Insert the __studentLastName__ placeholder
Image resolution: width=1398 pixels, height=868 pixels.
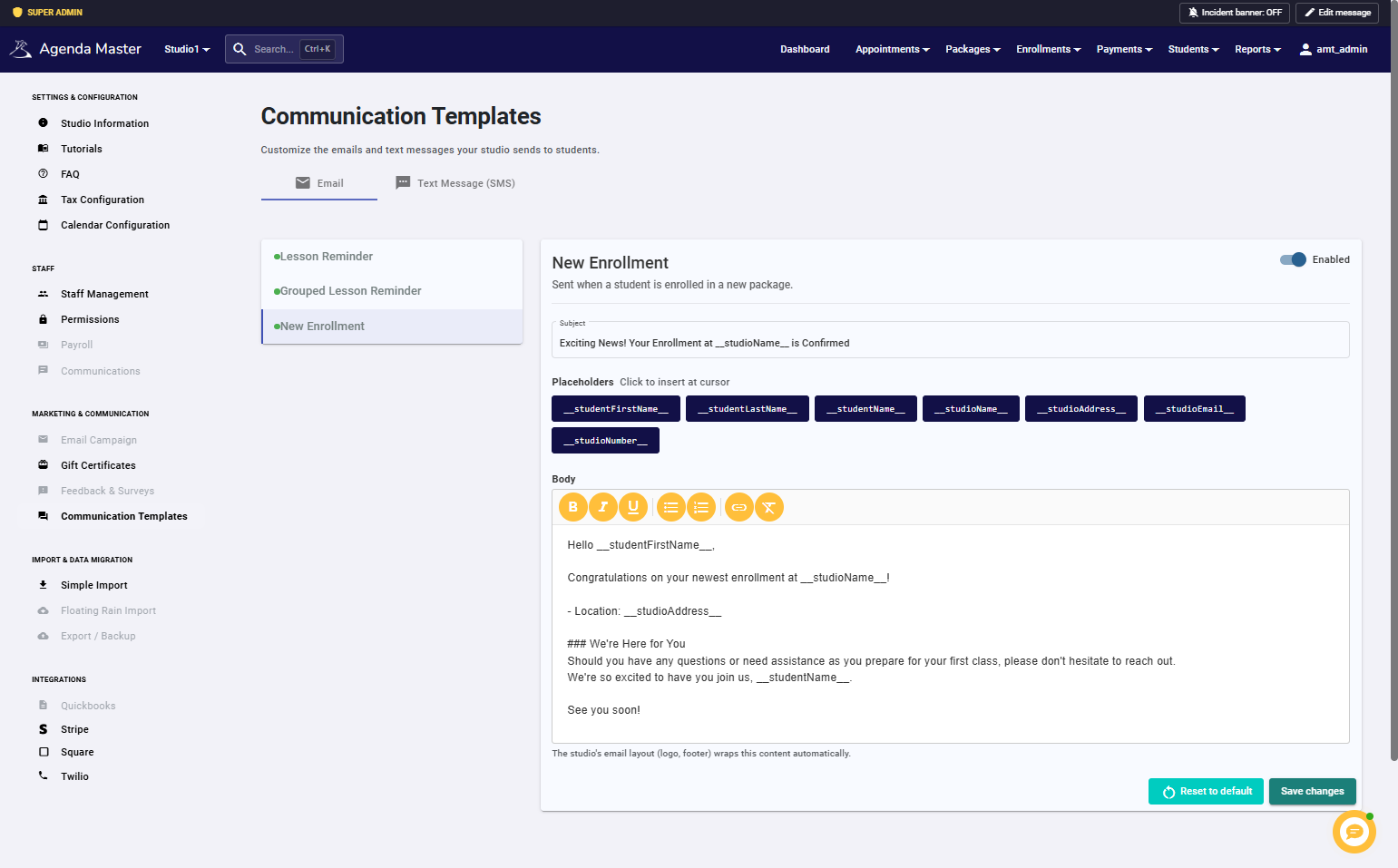pyautogui.click(x=748, y=409)
